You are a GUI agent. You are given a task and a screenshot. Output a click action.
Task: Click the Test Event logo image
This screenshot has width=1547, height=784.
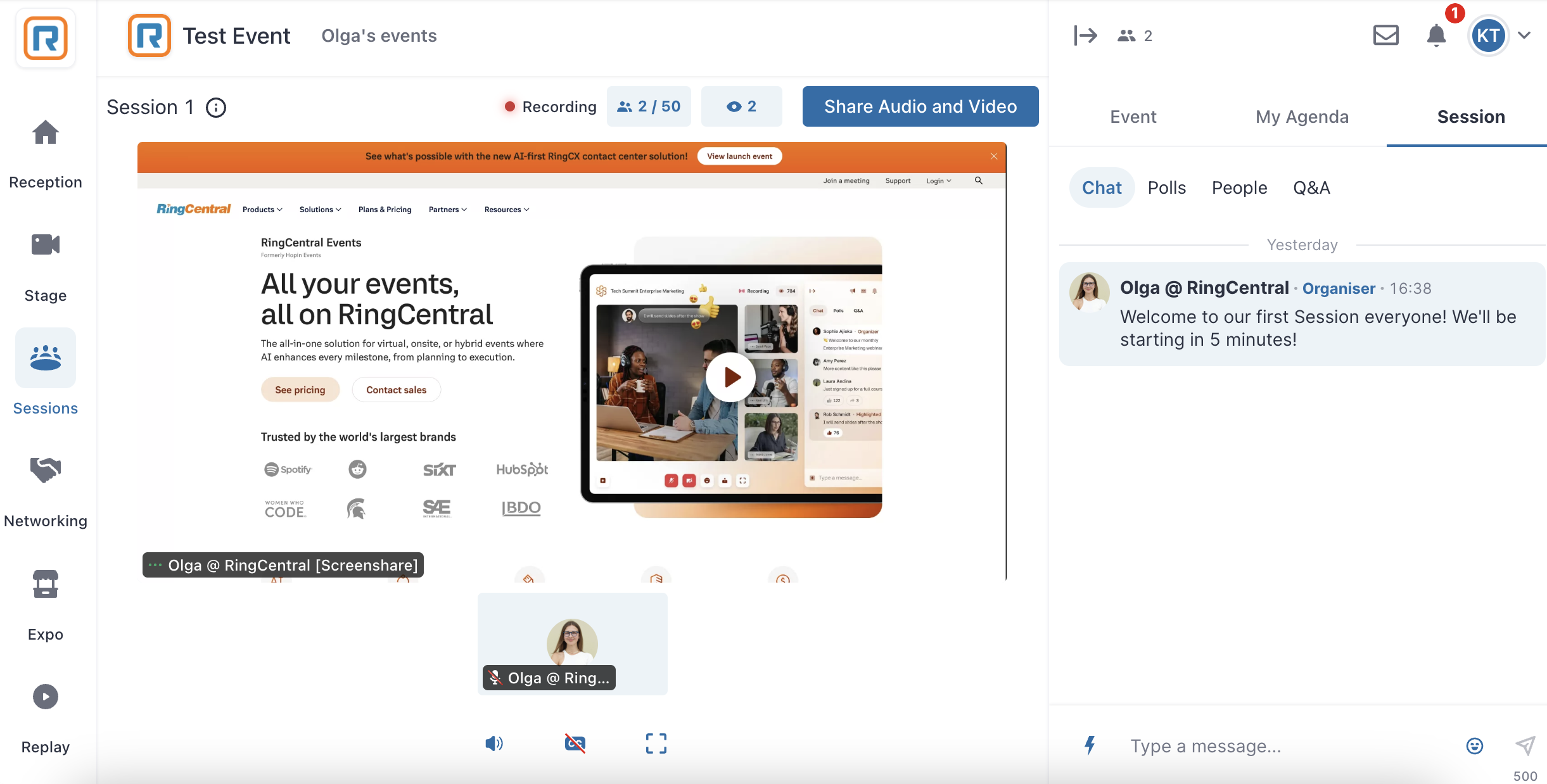pos(150,35)
